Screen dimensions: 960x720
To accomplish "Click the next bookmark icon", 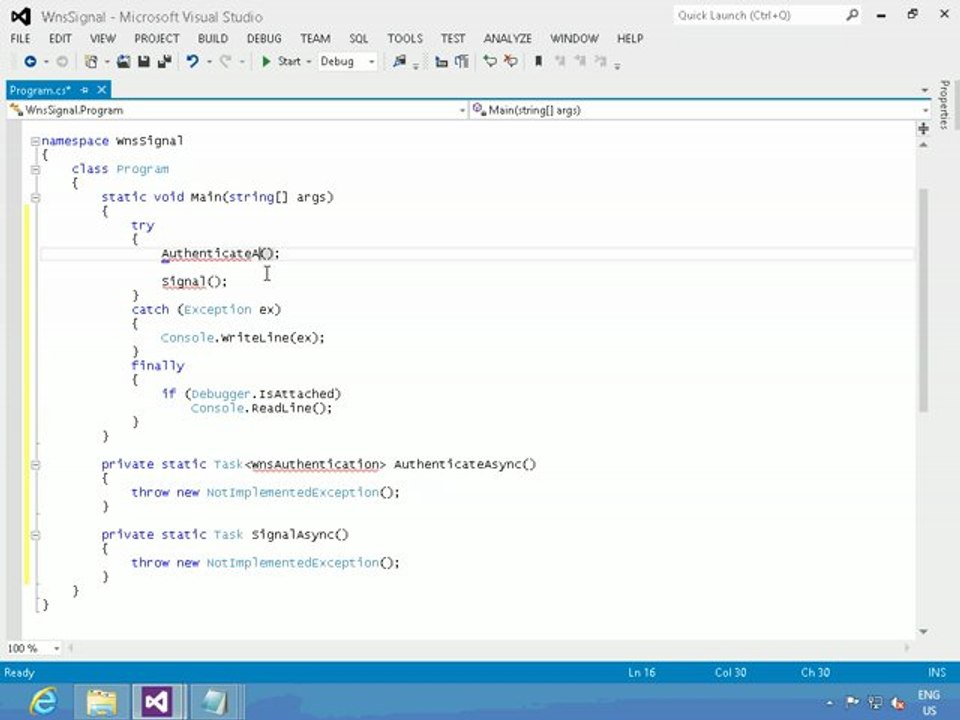I will (580, 61).
